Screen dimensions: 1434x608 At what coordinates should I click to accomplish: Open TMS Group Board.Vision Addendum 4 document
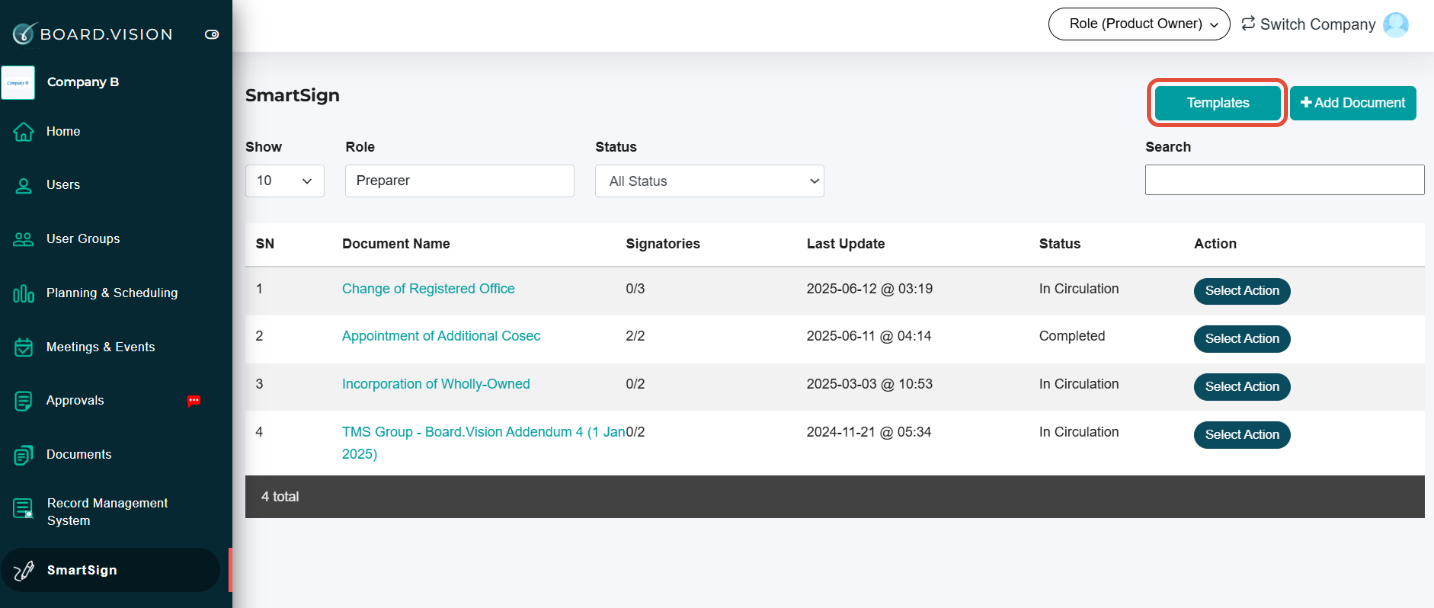484,443
